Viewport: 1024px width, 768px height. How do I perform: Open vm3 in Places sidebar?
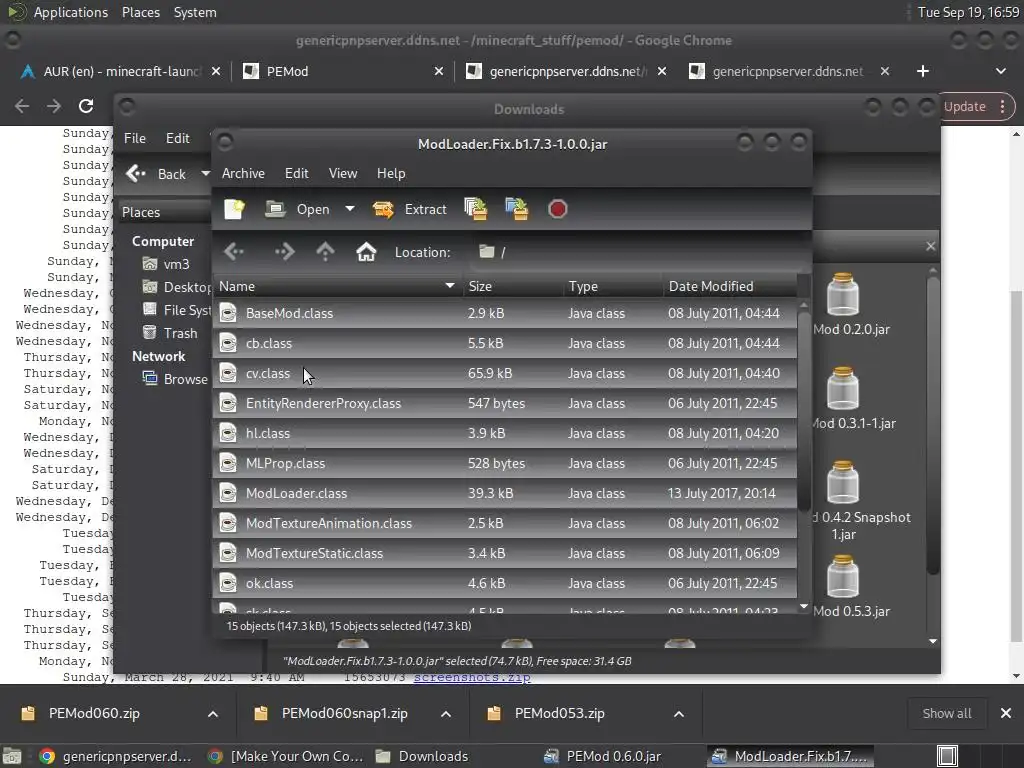[x=166, y=264]
